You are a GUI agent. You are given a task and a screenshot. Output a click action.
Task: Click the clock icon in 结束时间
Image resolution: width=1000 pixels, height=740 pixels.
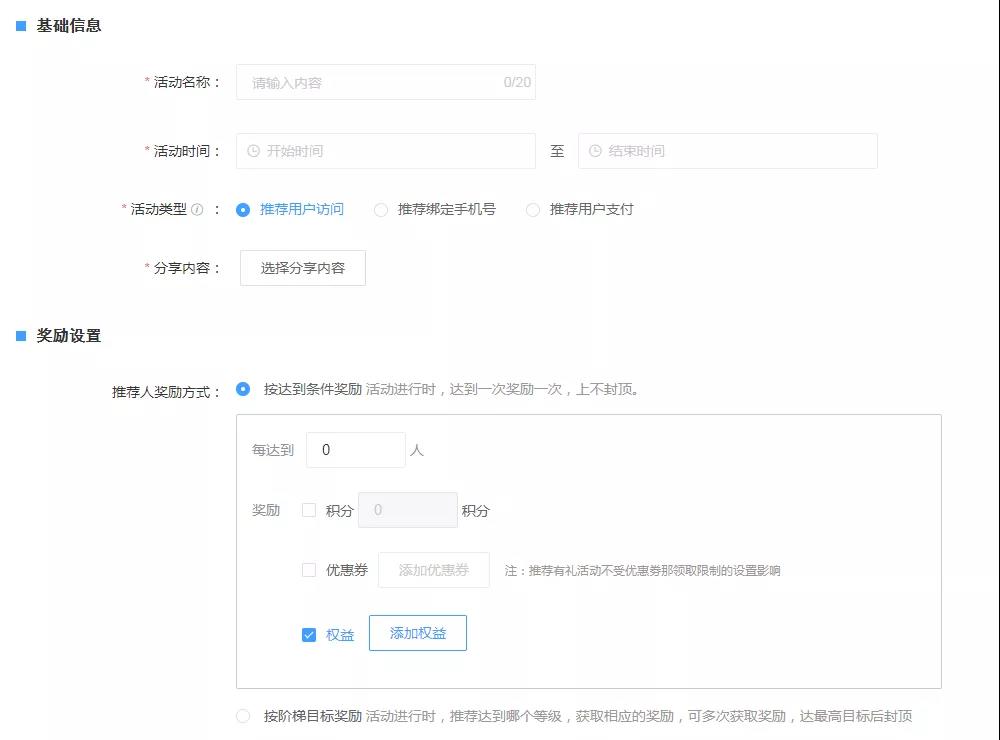click(x=595, y=151)
